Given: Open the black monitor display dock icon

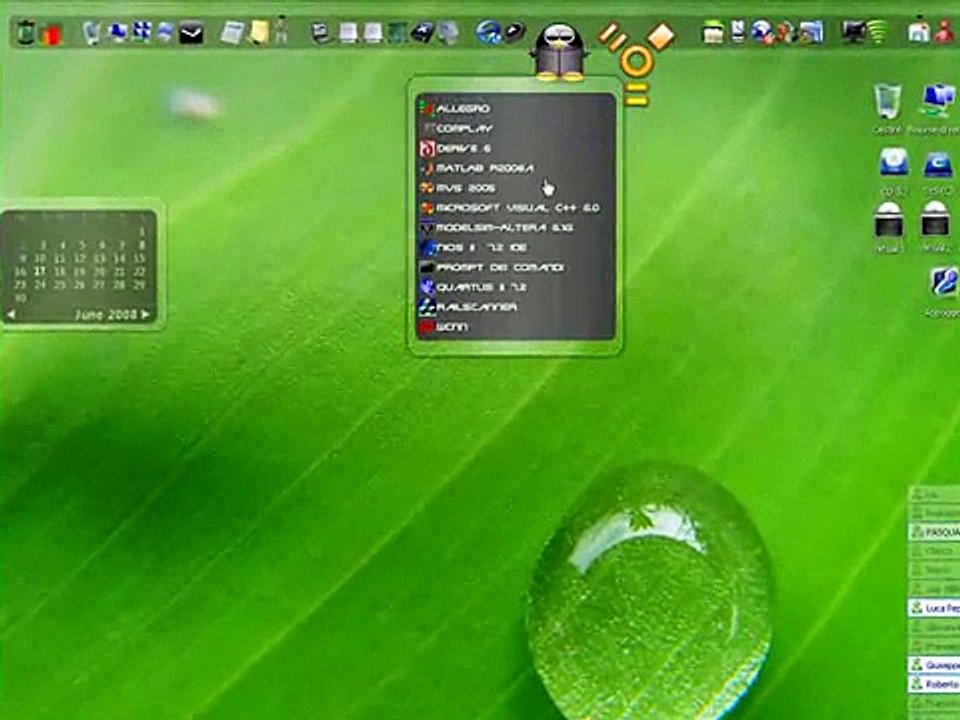Looking at the screenshot, I should pos(853,32).
